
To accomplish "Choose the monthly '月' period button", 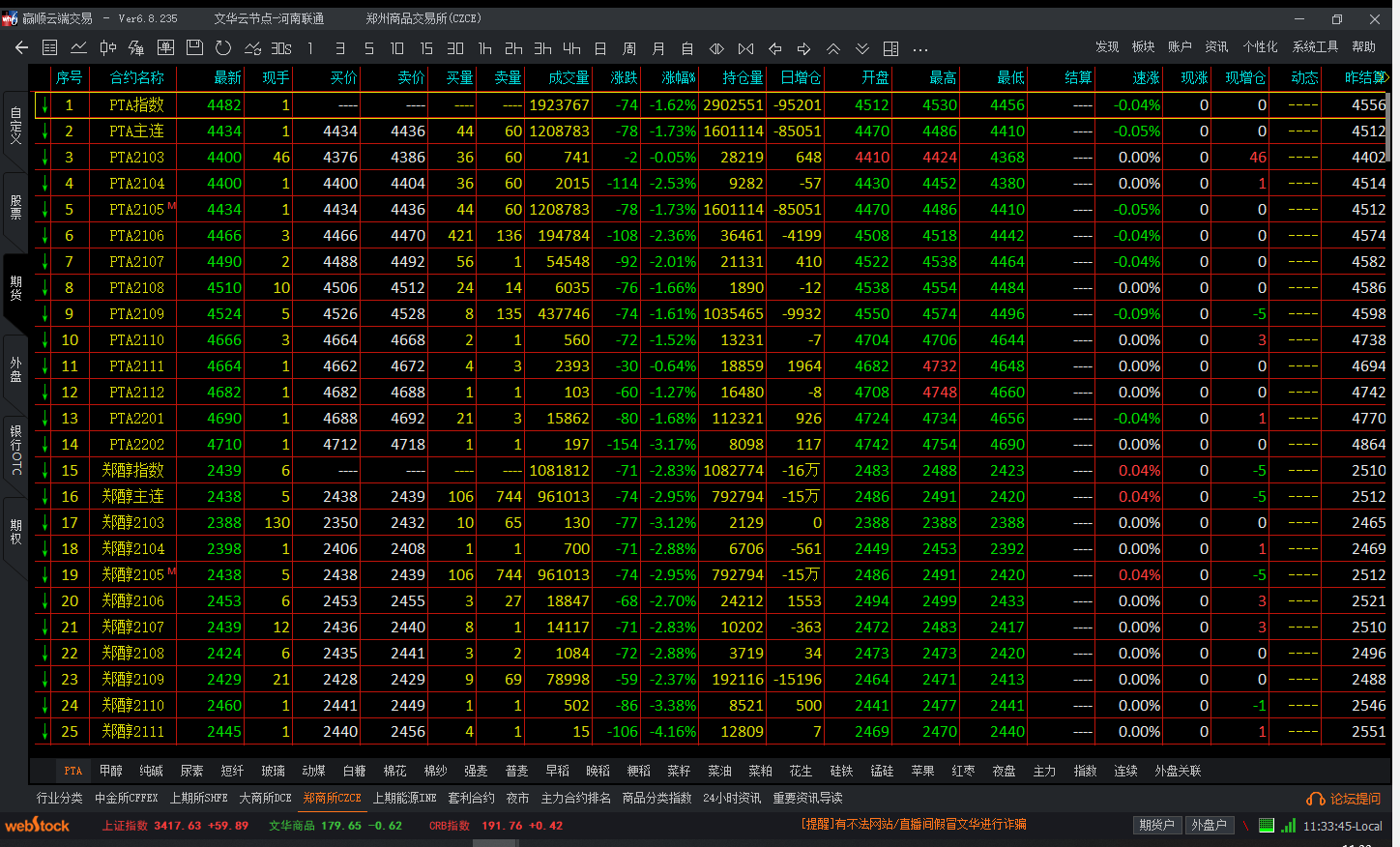I will click(658, 47).
